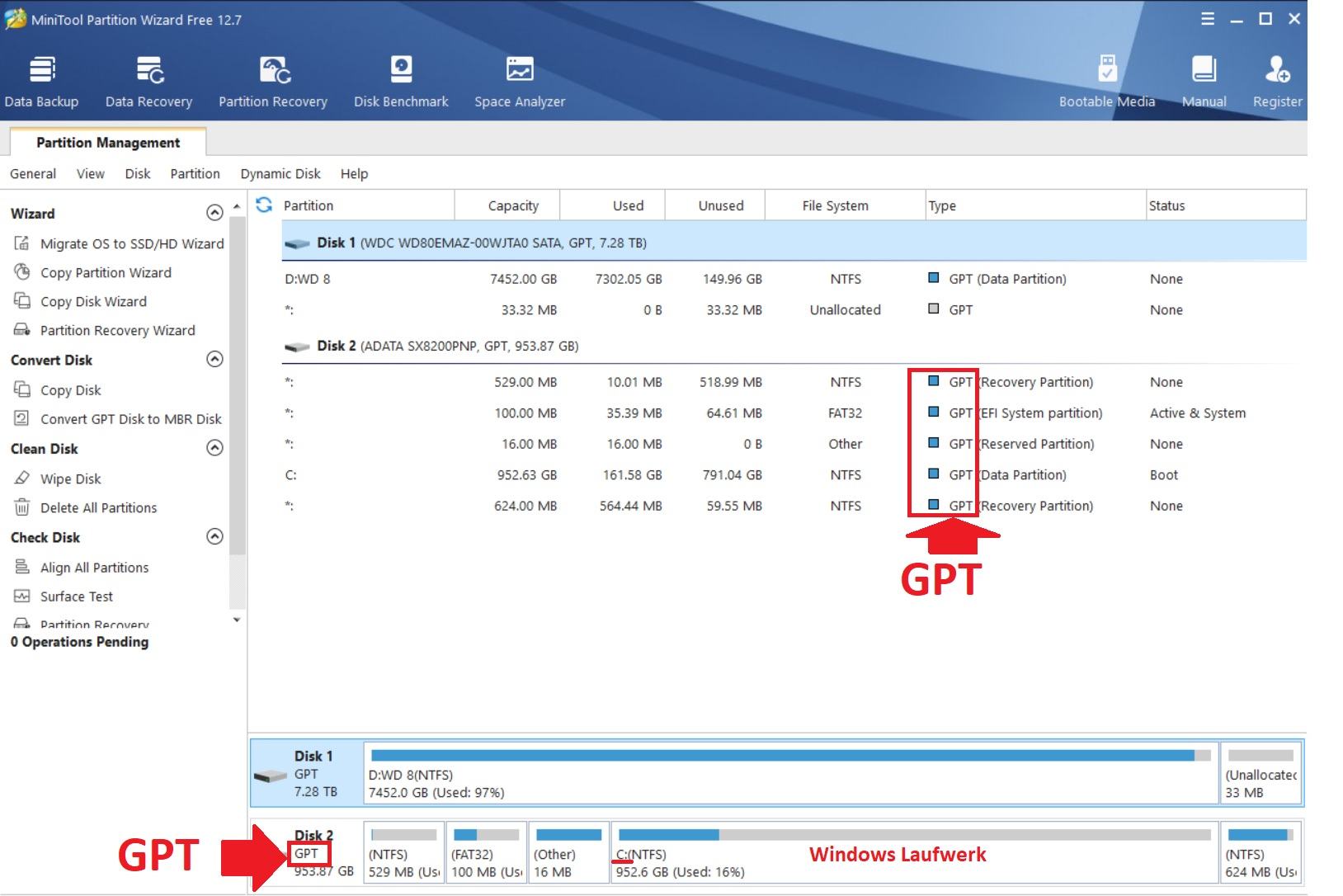
Task: Open the General menu
Action: coord(33,173)
